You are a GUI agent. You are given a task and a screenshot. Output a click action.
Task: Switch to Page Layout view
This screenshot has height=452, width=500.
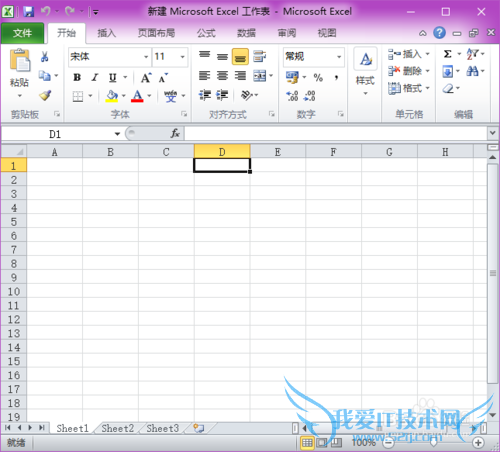[322, 443]
